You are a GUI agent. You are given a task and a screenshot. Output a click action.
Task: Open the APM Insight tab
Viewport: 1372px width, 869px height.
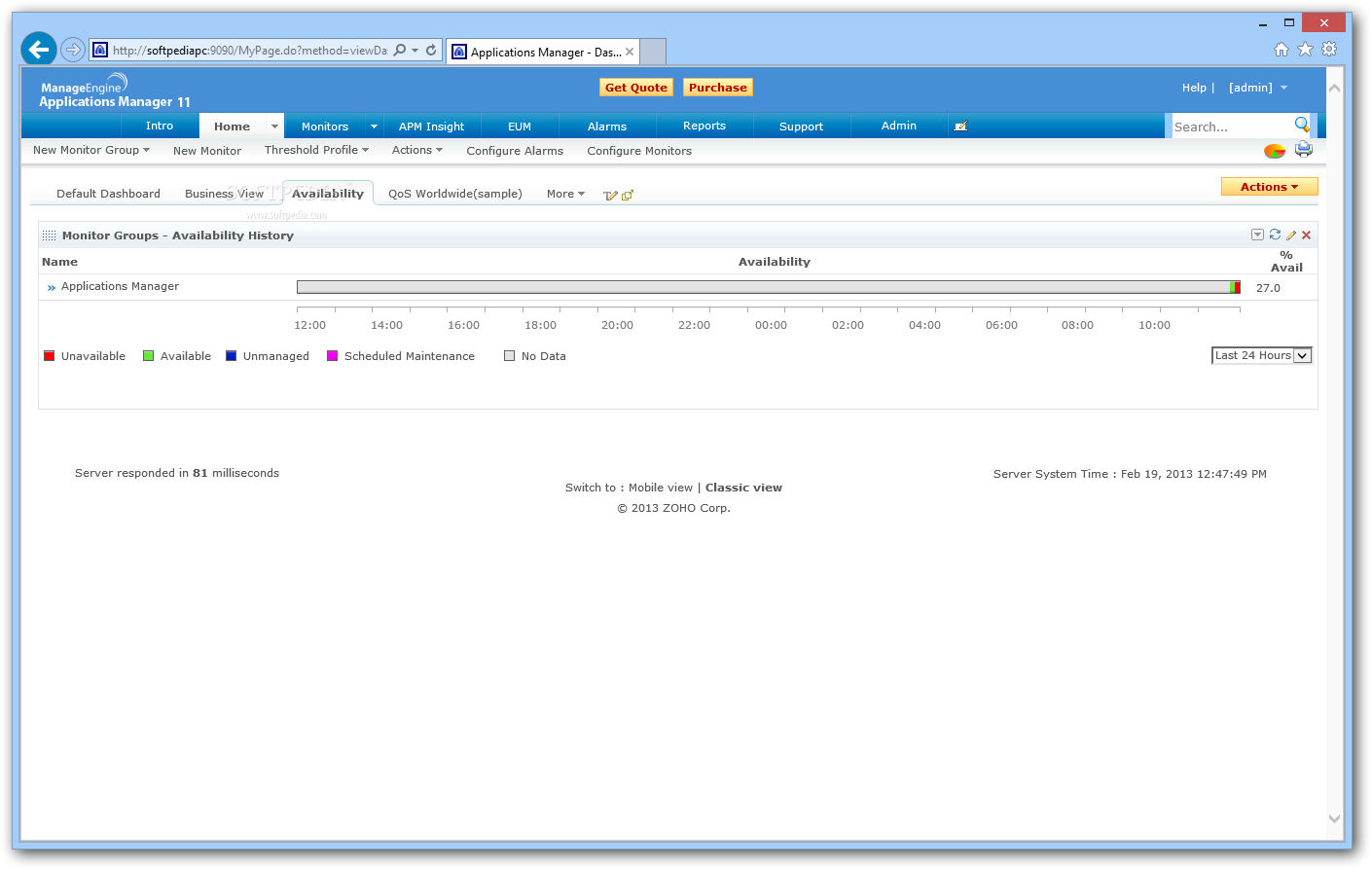tap(432, 127)
